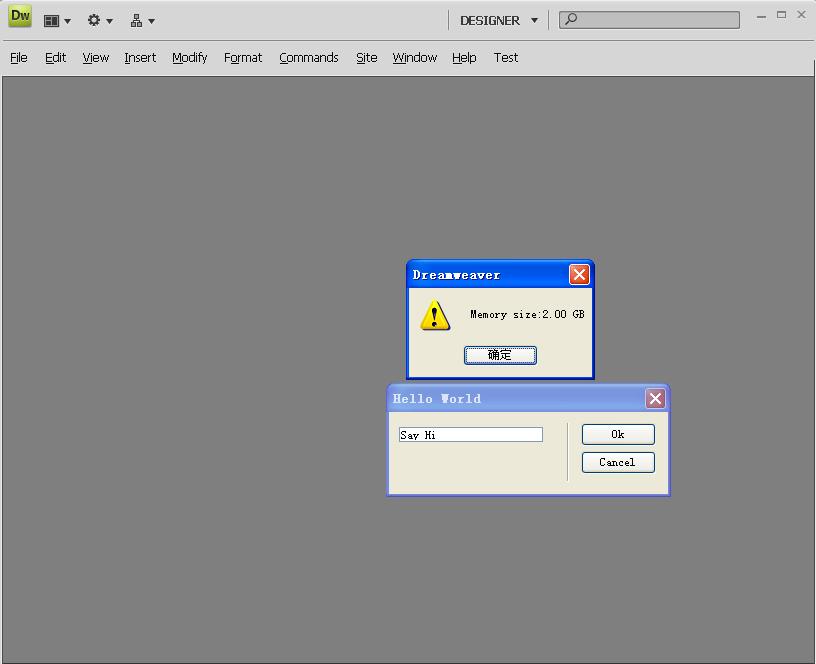Image resolution: width=816 pixels, height=664 pixels.
Task: Open the Modify menu
Action: (189, 58)
